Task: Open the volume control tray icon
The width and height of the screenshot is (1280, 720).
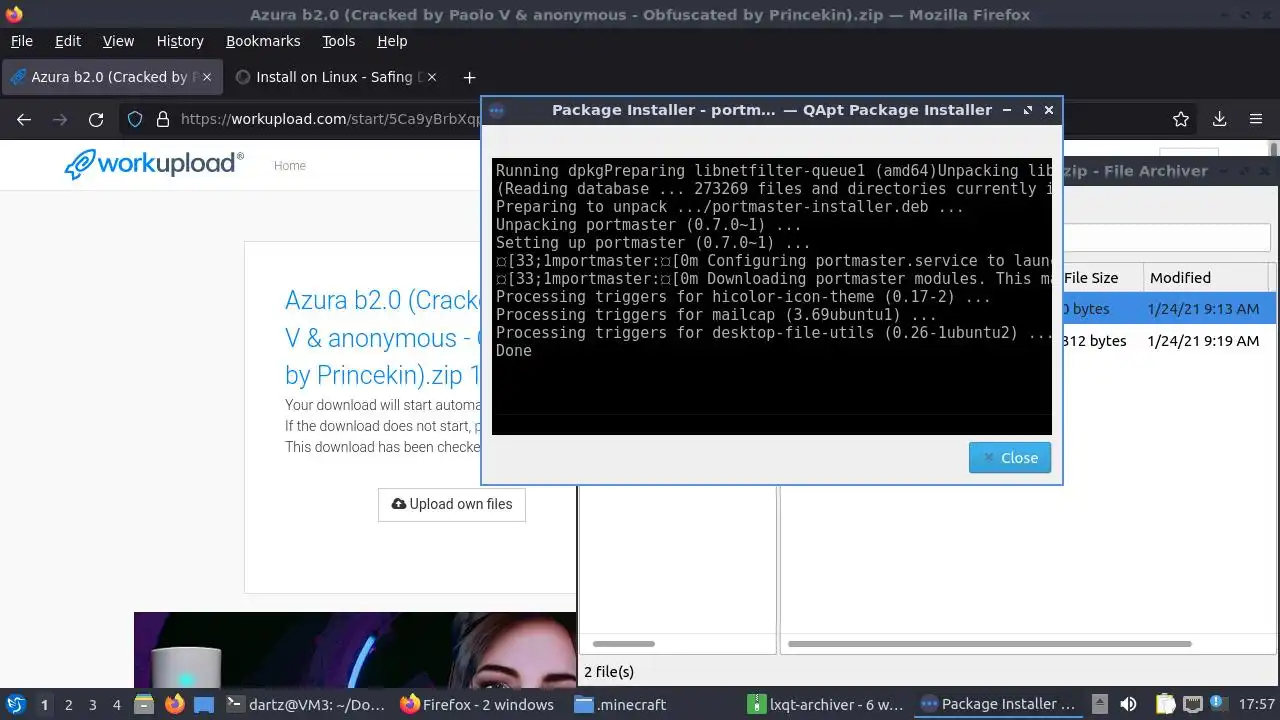Action: pos(1128,704)
